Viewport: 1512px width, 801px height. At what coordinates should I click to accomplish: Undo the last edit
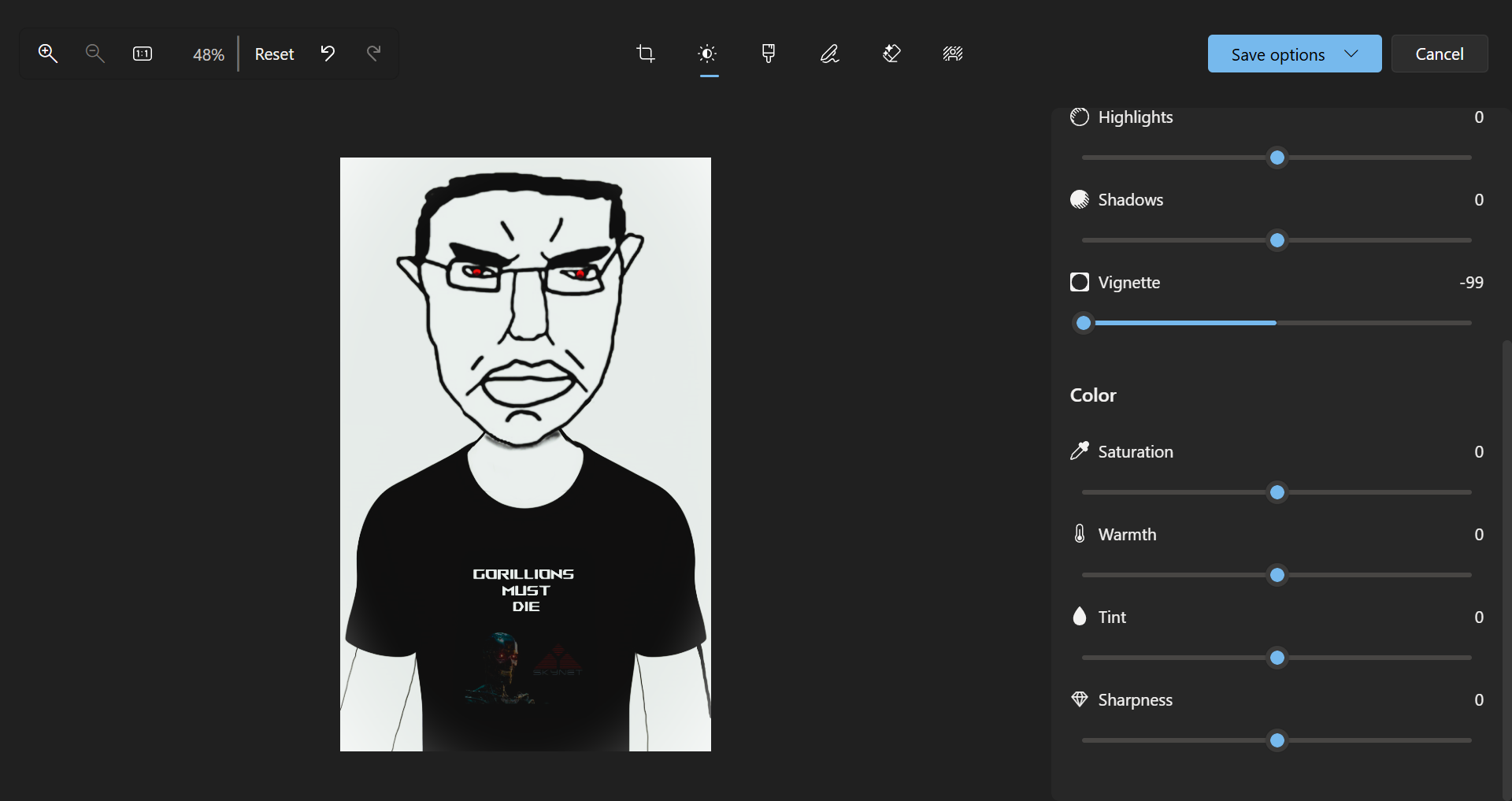coord(328,54)
